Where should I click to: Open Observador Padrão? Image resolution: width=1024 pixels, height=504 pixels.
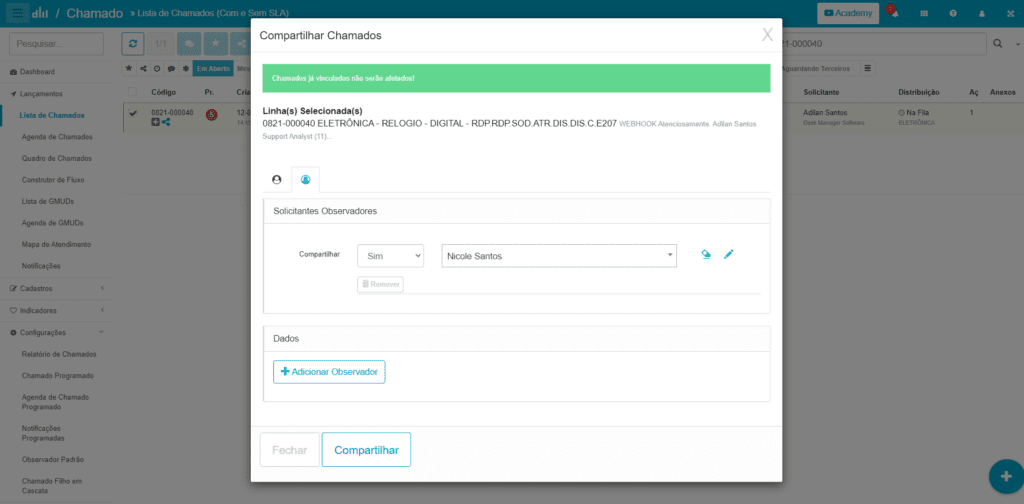pyautogui.click(x=53, y=459)
